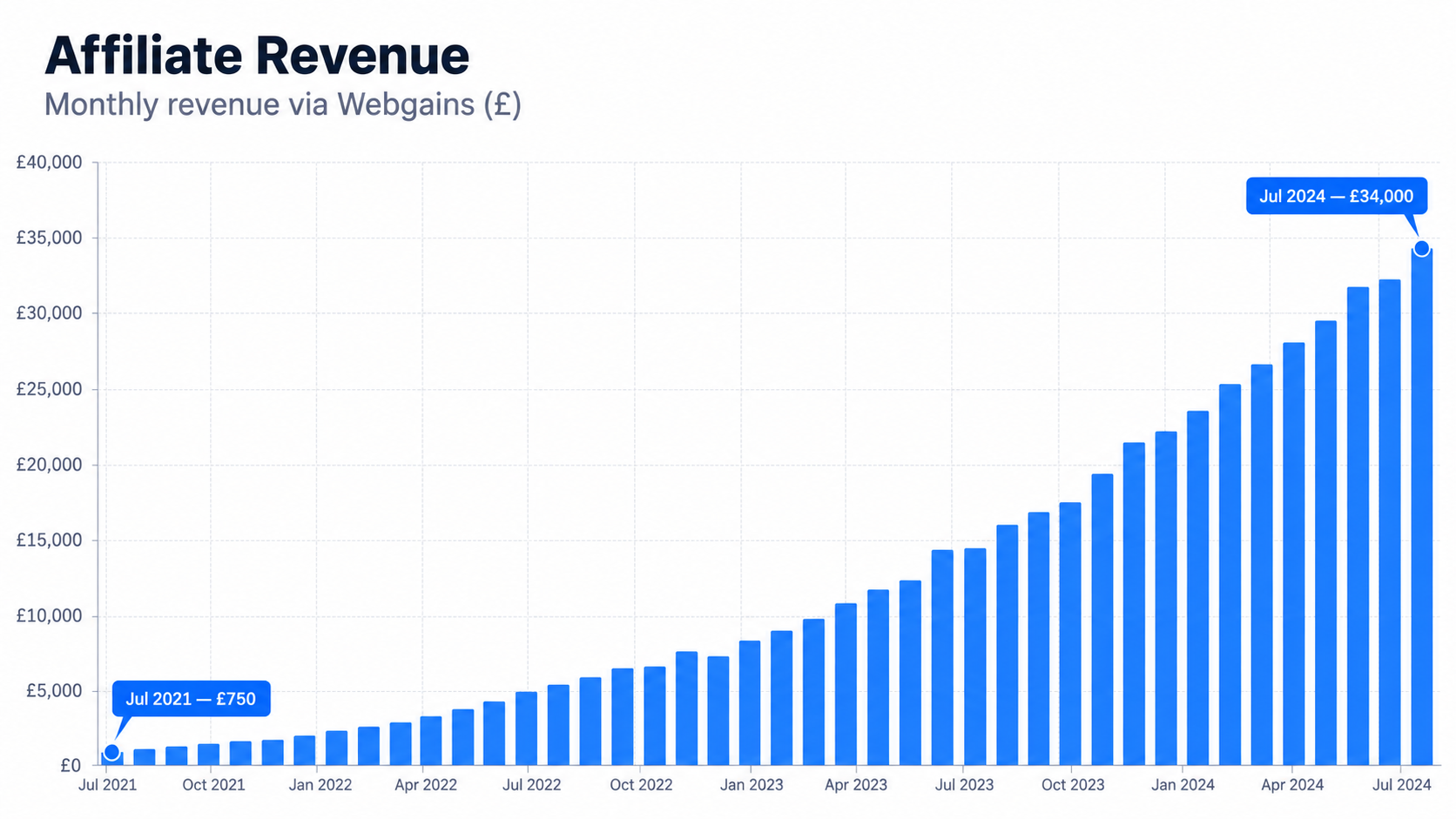Select the bar above Jan 2022
The image size is (1456, 819).
pyautogui.click(x=305, y=751)
